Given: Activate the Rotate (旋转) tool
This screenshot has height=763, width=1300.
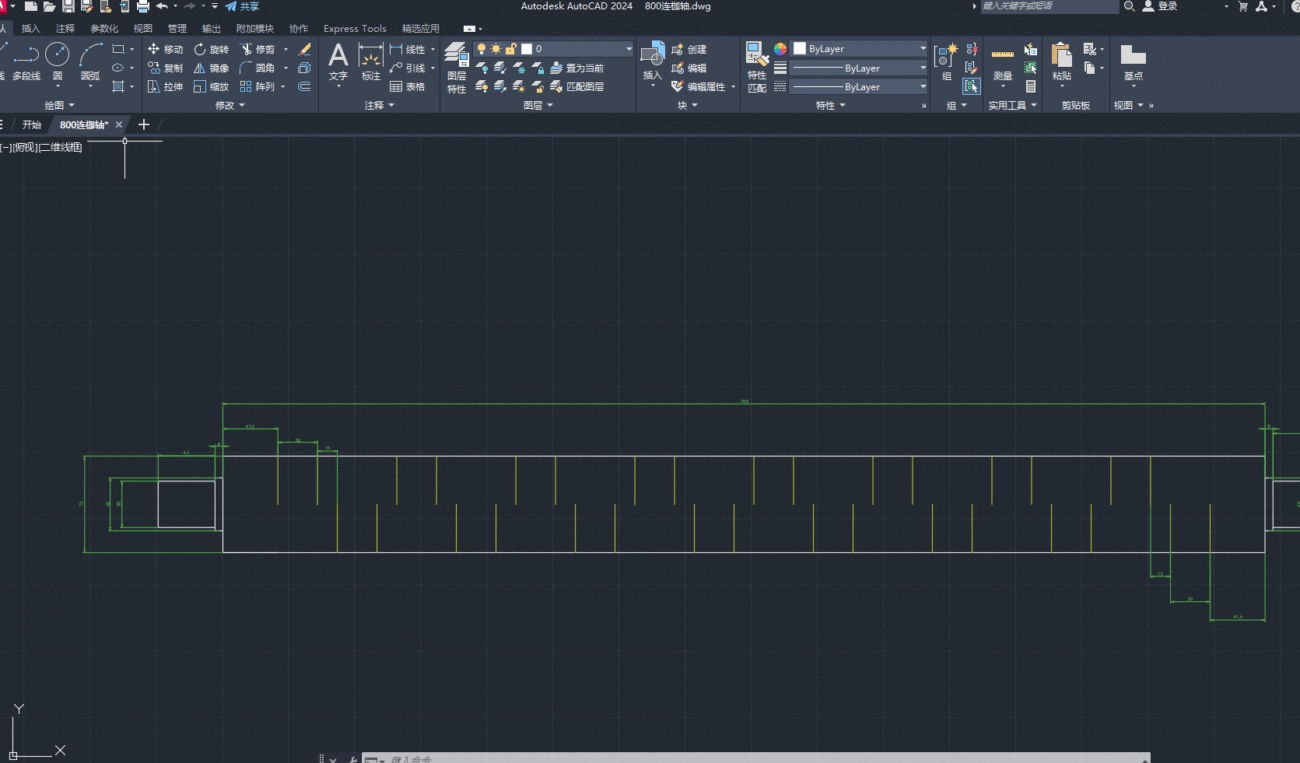Looking at the screenshot, I should tap(211, 49).
